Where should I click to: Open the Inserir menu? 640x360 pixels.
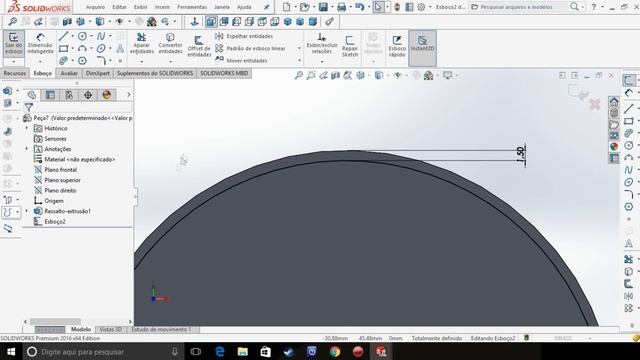click(x=162, y=7)
